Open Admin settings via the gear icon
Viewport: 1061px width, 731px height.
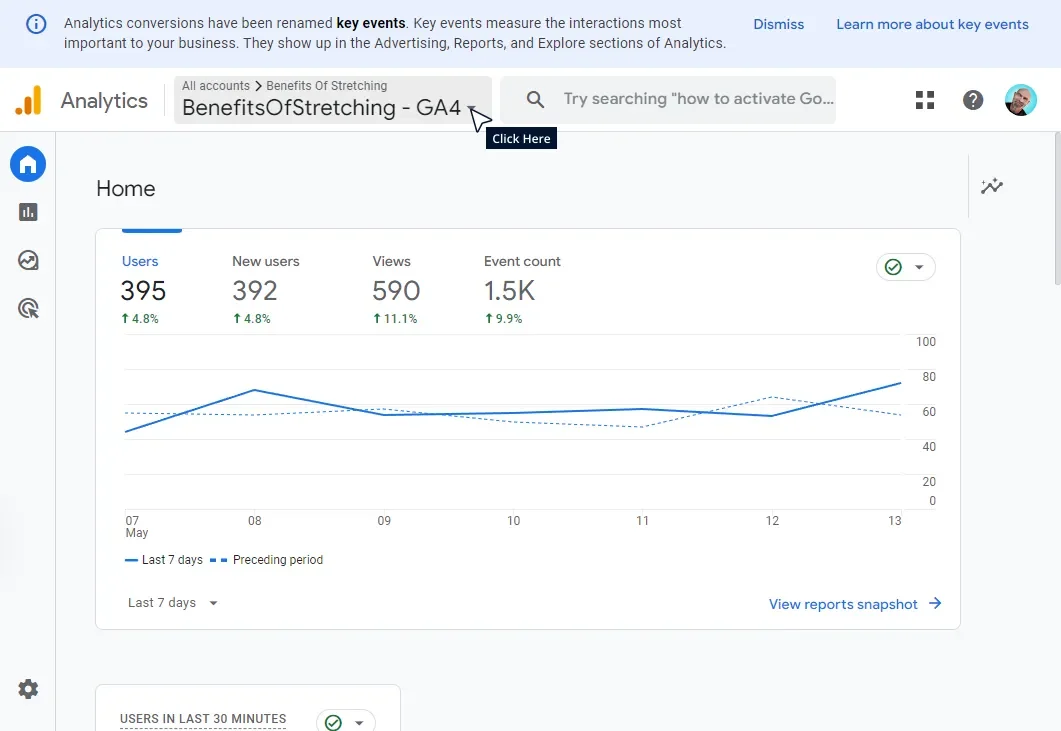[x=27, y=688]
